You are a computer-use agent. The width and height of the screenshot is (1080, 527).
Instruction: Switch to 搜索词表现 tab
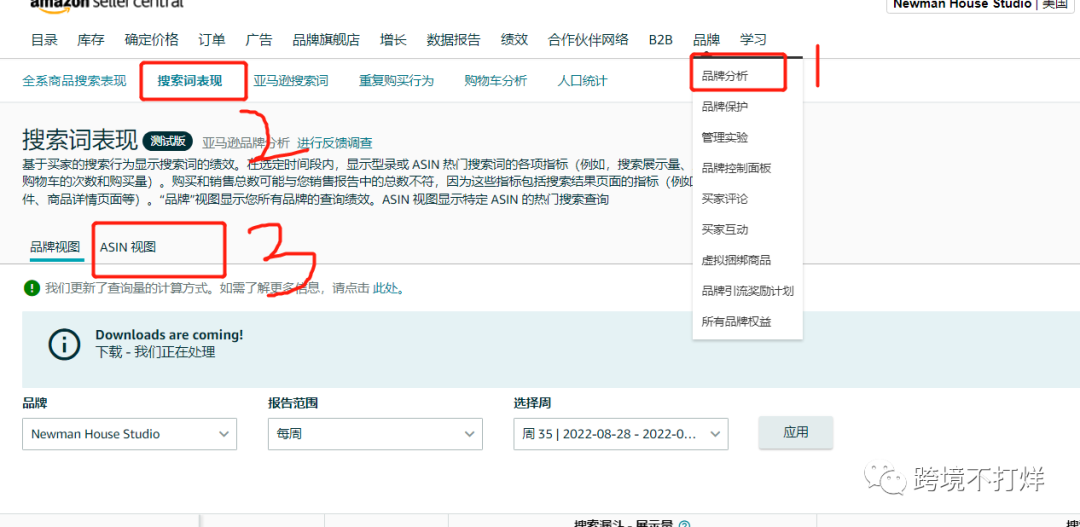(190, 81)
